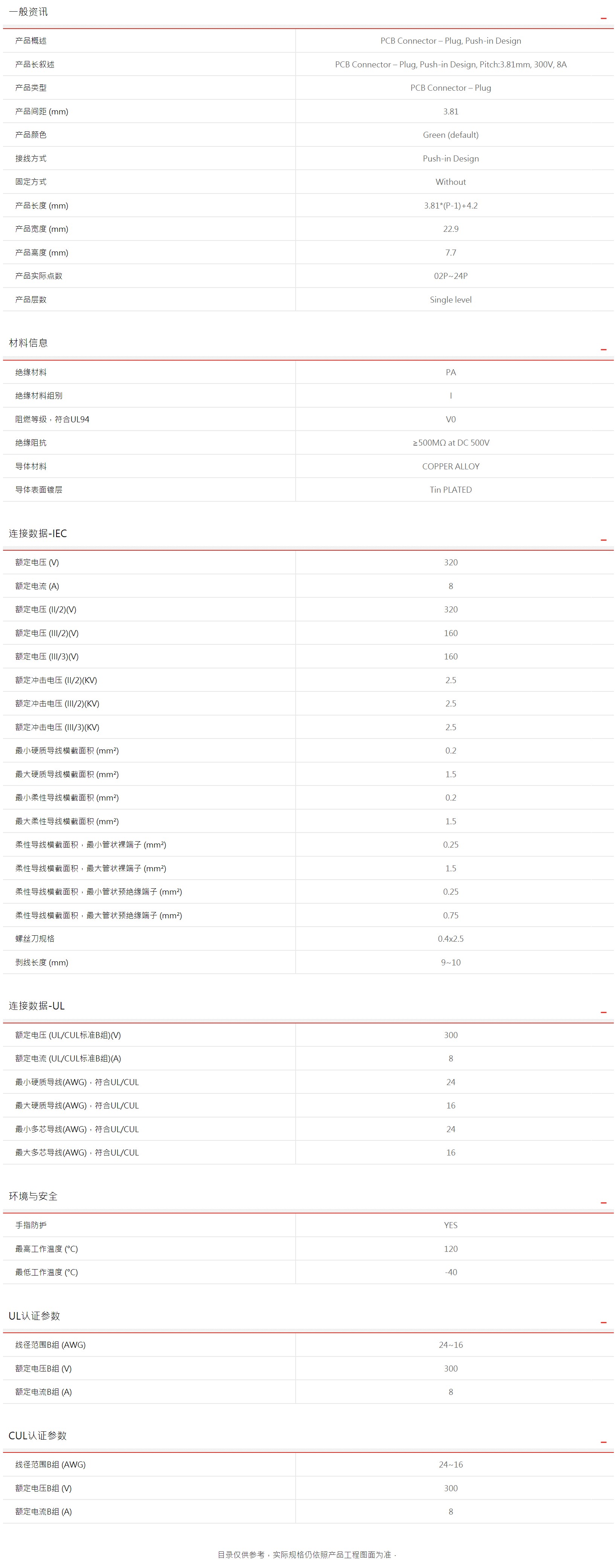Click the ≥500MΩ at DC 500V value
The image size is (615, 1568).
(x=450, y=443)
